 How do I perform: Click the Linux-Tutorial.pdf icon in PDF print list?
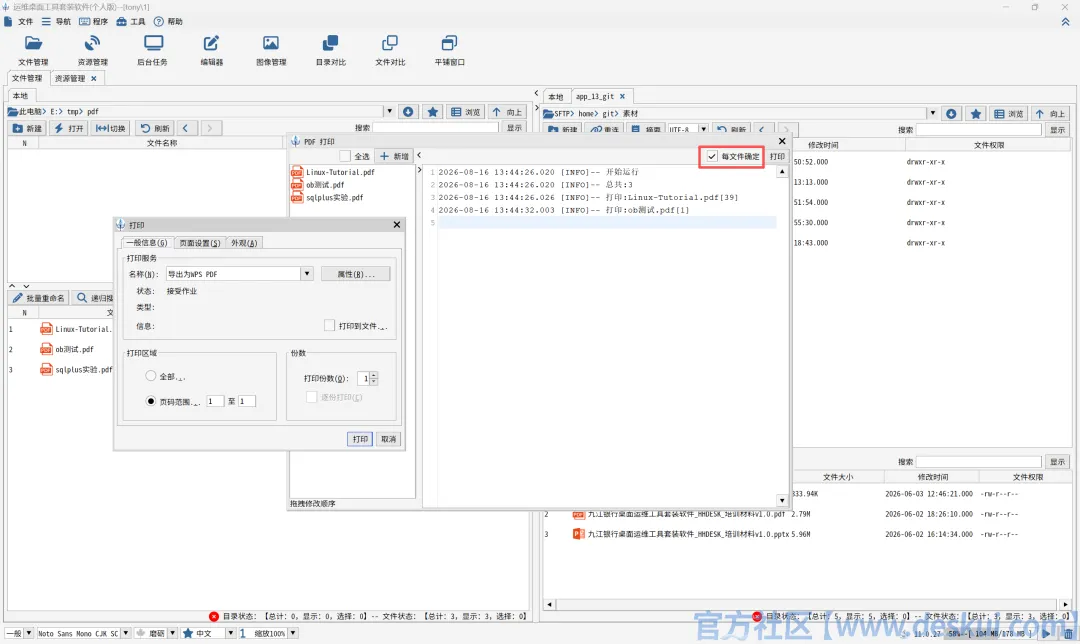tap(297, 172)
